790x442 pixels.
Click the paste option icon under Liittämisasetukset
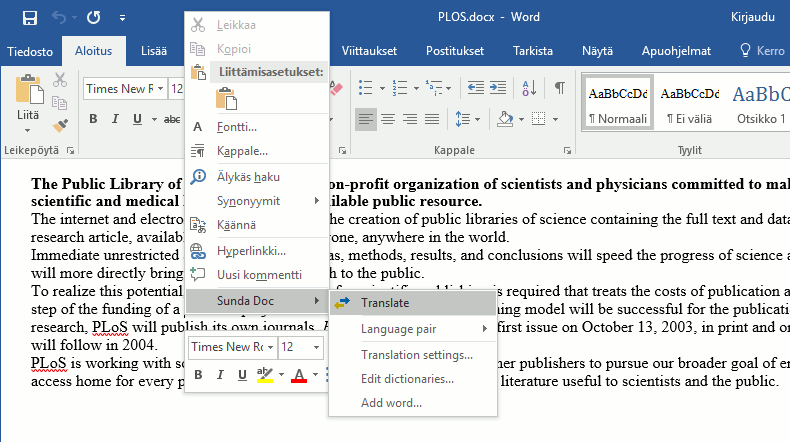pyautogui.click(x=226, y=98)
